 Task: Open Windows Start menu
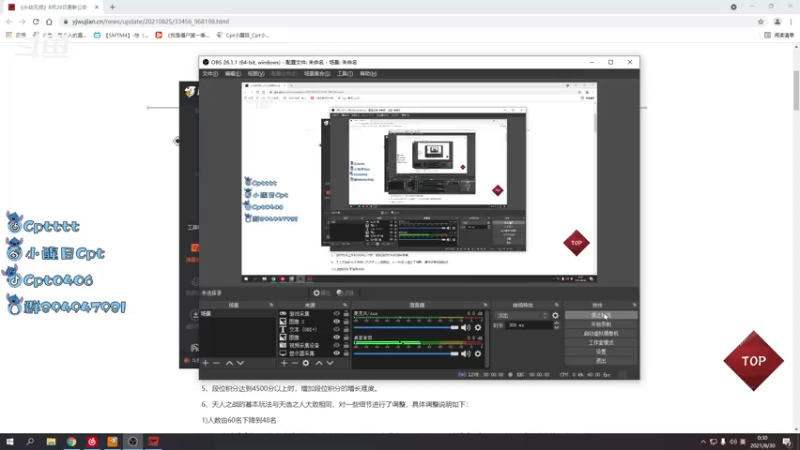point(10,441)
